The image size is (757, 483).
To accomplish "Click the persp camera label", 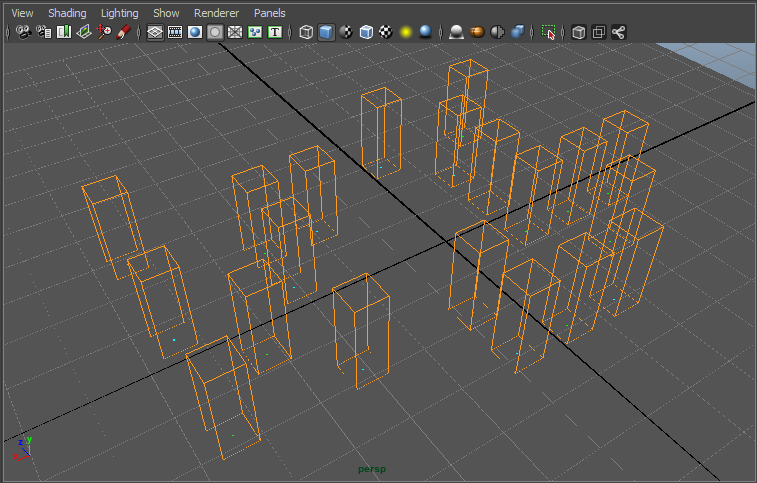I will tap(372, 469).
